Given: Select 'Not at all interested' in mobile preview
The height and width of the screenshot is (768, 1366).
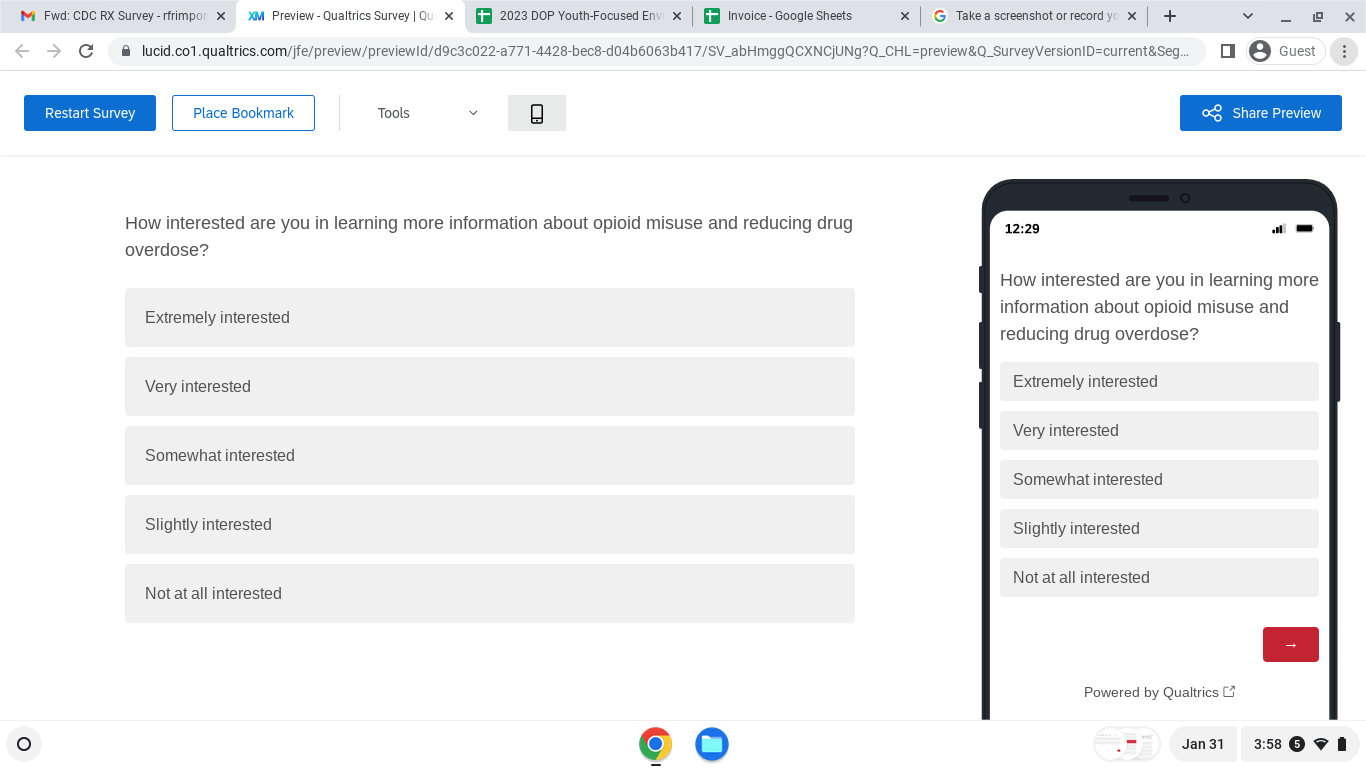Looking at the screenshot, I should pyautogui.click(x=1158, y=578).
